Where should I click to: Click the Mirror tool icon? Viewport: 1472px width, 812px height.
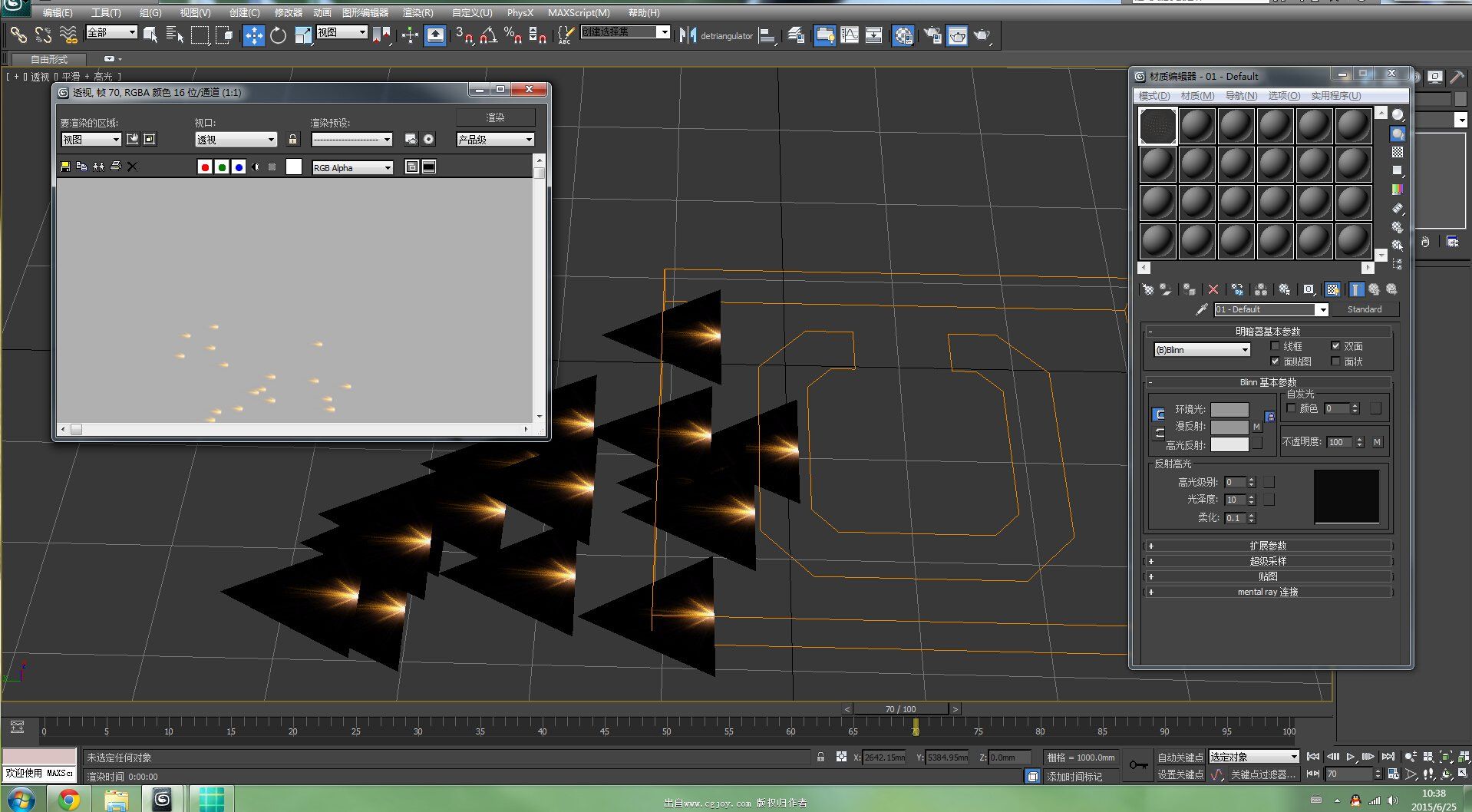[688, 35]
